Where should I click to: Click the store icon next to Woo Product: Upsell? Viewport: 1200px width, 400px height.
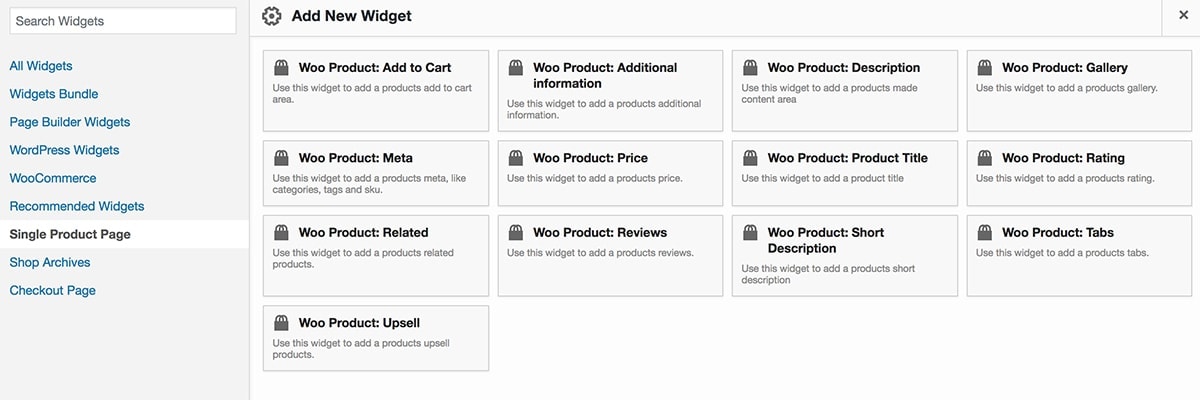[x=282, y=323]
